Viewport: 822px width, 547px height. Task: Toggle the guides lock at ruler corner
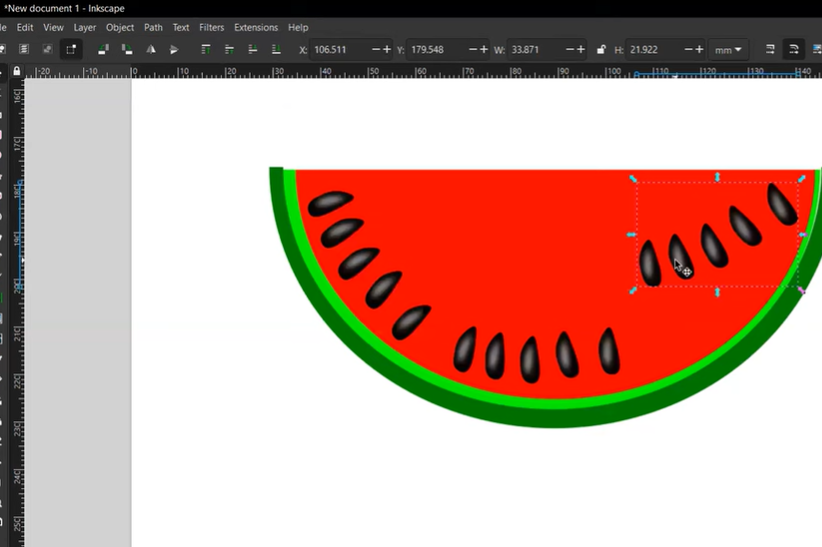click(17, 71)
